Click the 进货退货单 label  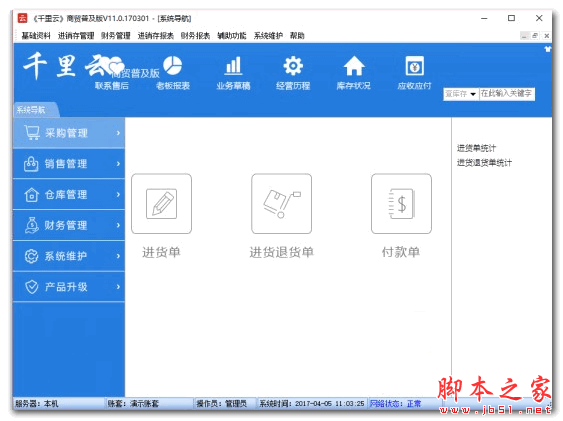(x=282, y=252)
